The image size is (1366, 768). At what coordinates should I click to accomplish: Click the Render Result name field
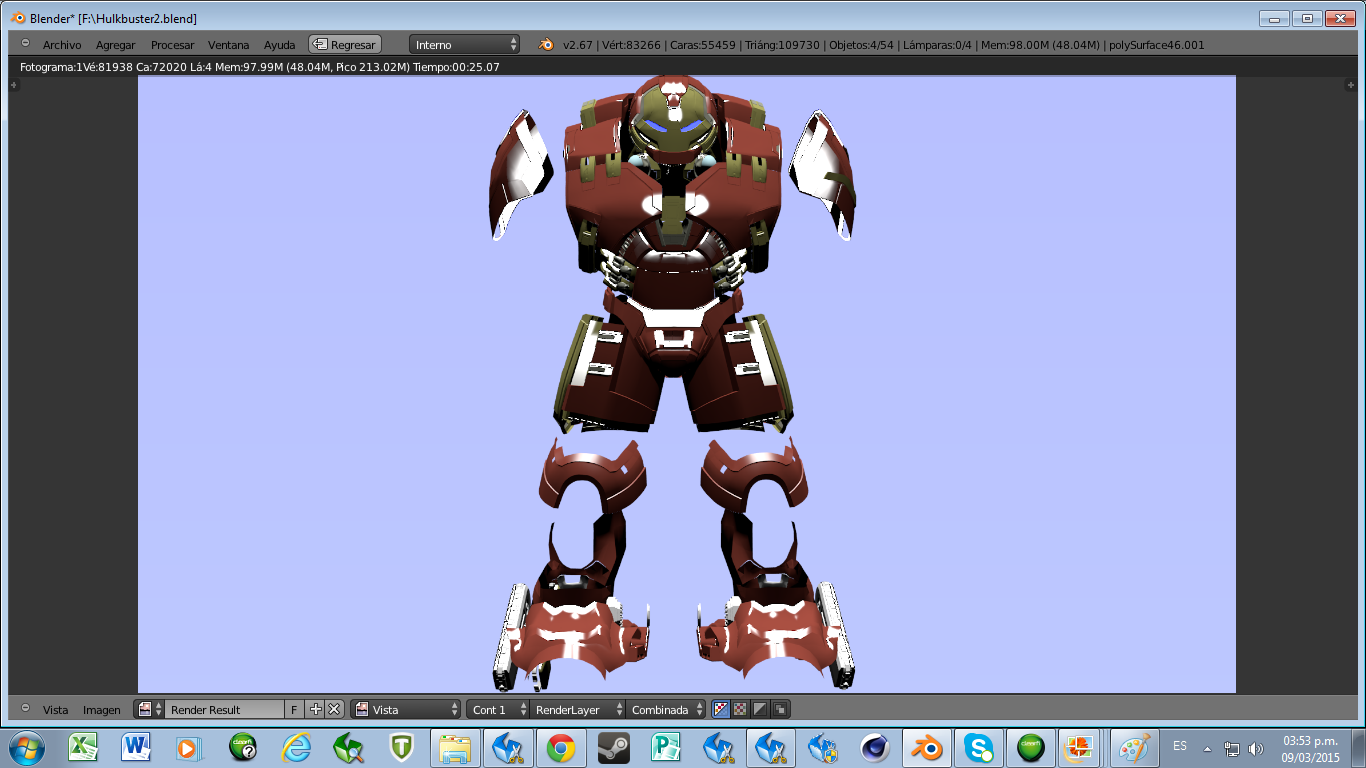(x=225, y=710)
